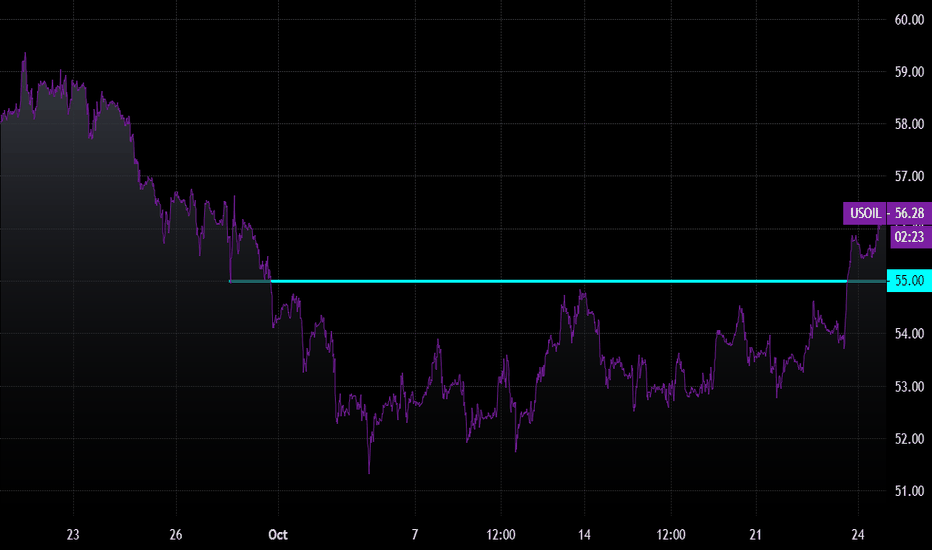Viewport: 932px width, 550px height.
Task: Click the 56.28 current price tag
Action: (x=909, y=213)
